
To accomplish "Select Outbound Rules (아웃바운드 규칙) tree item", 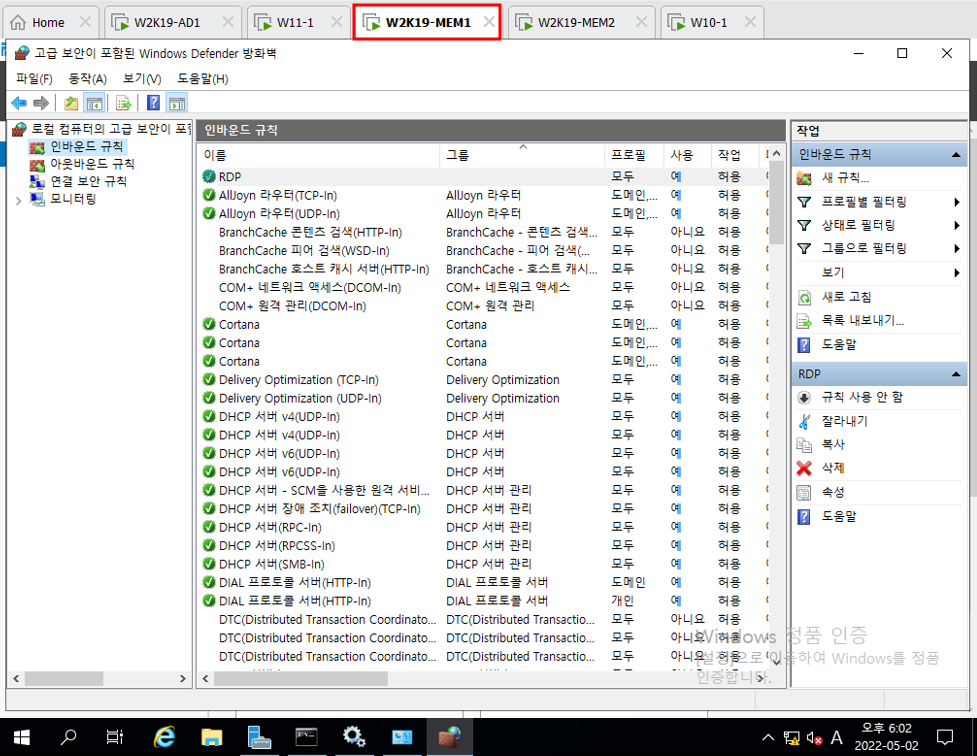I will coord(92,164).
